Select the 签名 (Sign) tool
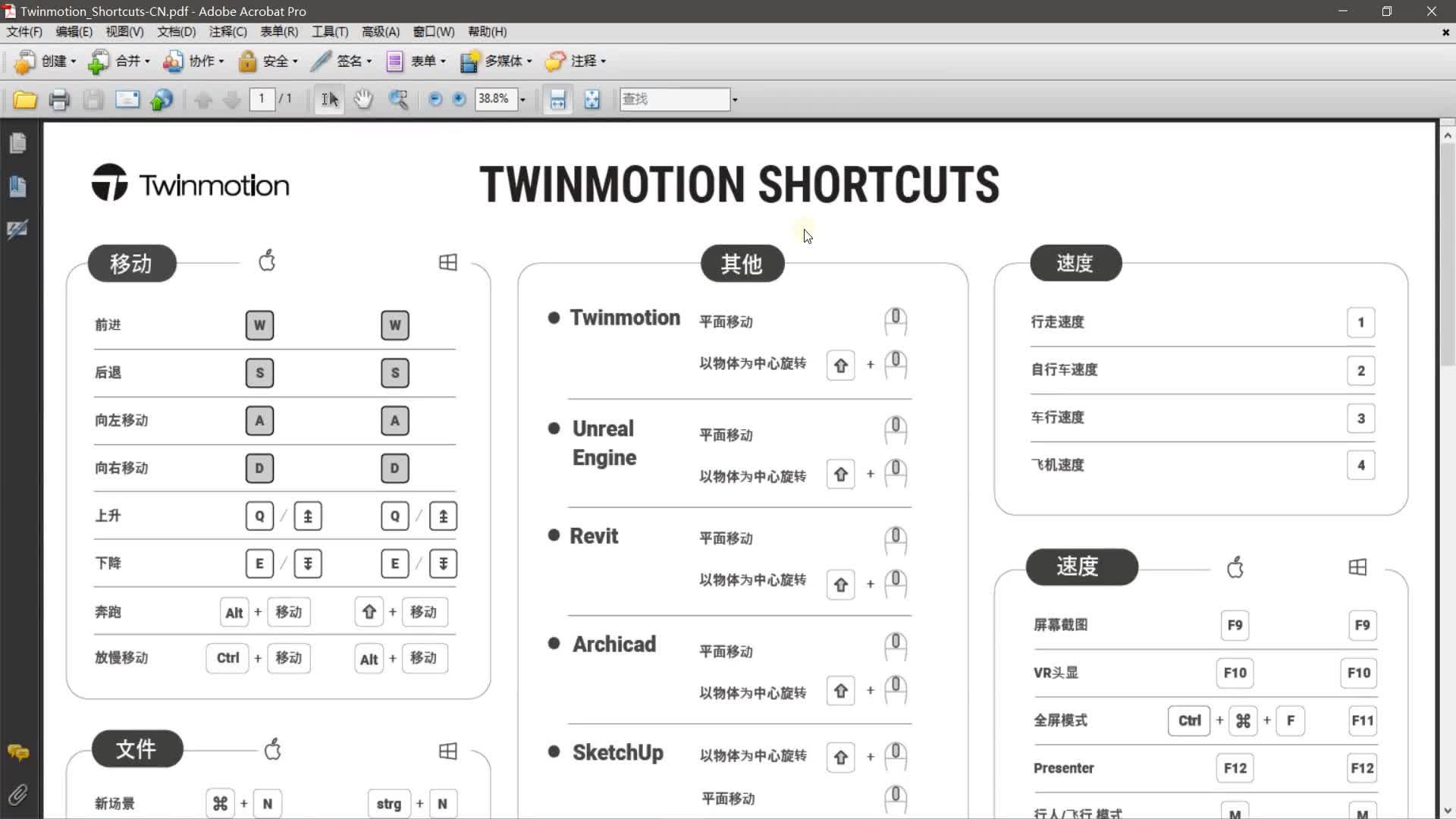The width and height of the screenshot is (1456, 819). click(x=347, y=61)
